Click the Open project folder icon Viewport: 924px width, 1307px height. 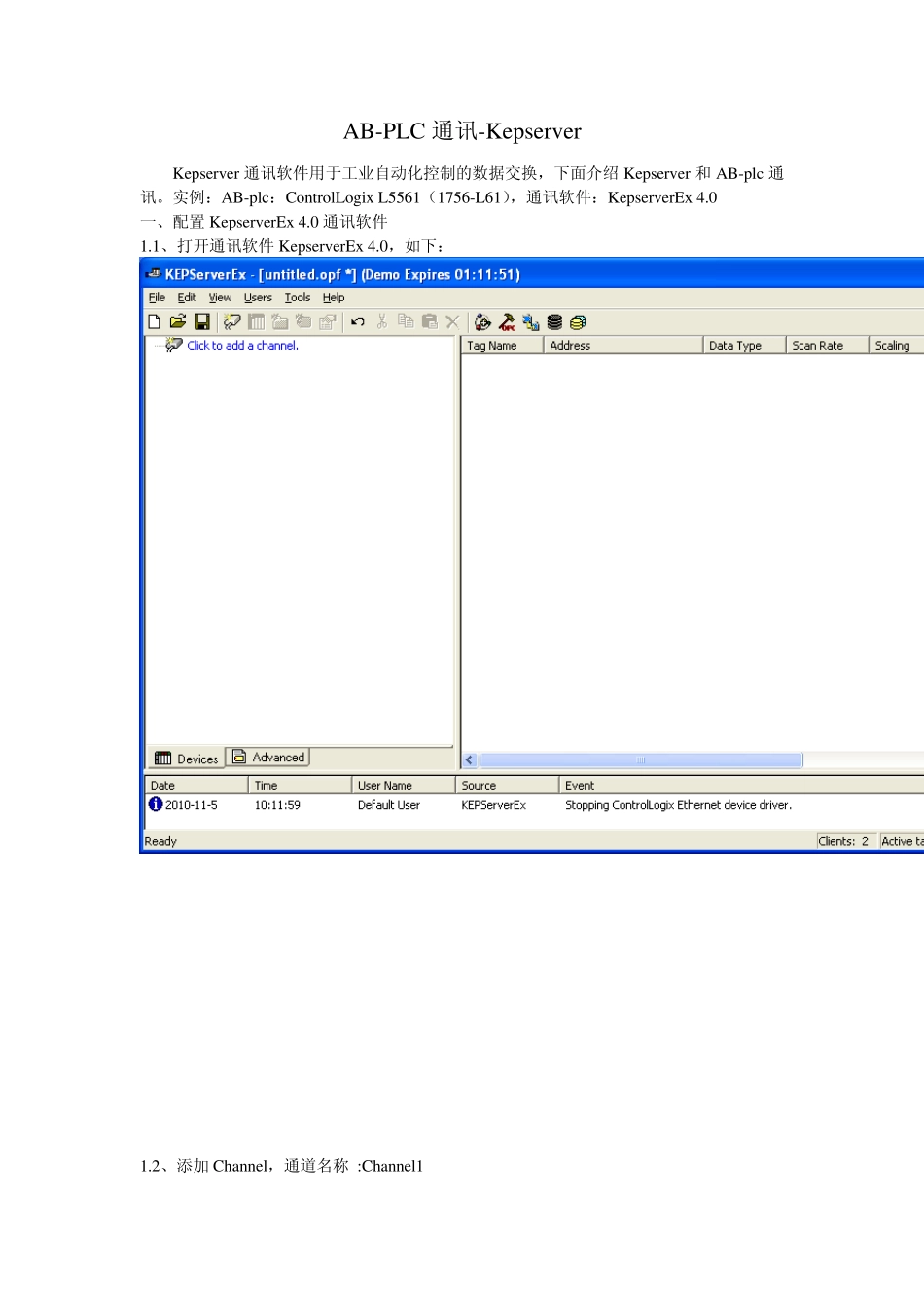point(177,322)
